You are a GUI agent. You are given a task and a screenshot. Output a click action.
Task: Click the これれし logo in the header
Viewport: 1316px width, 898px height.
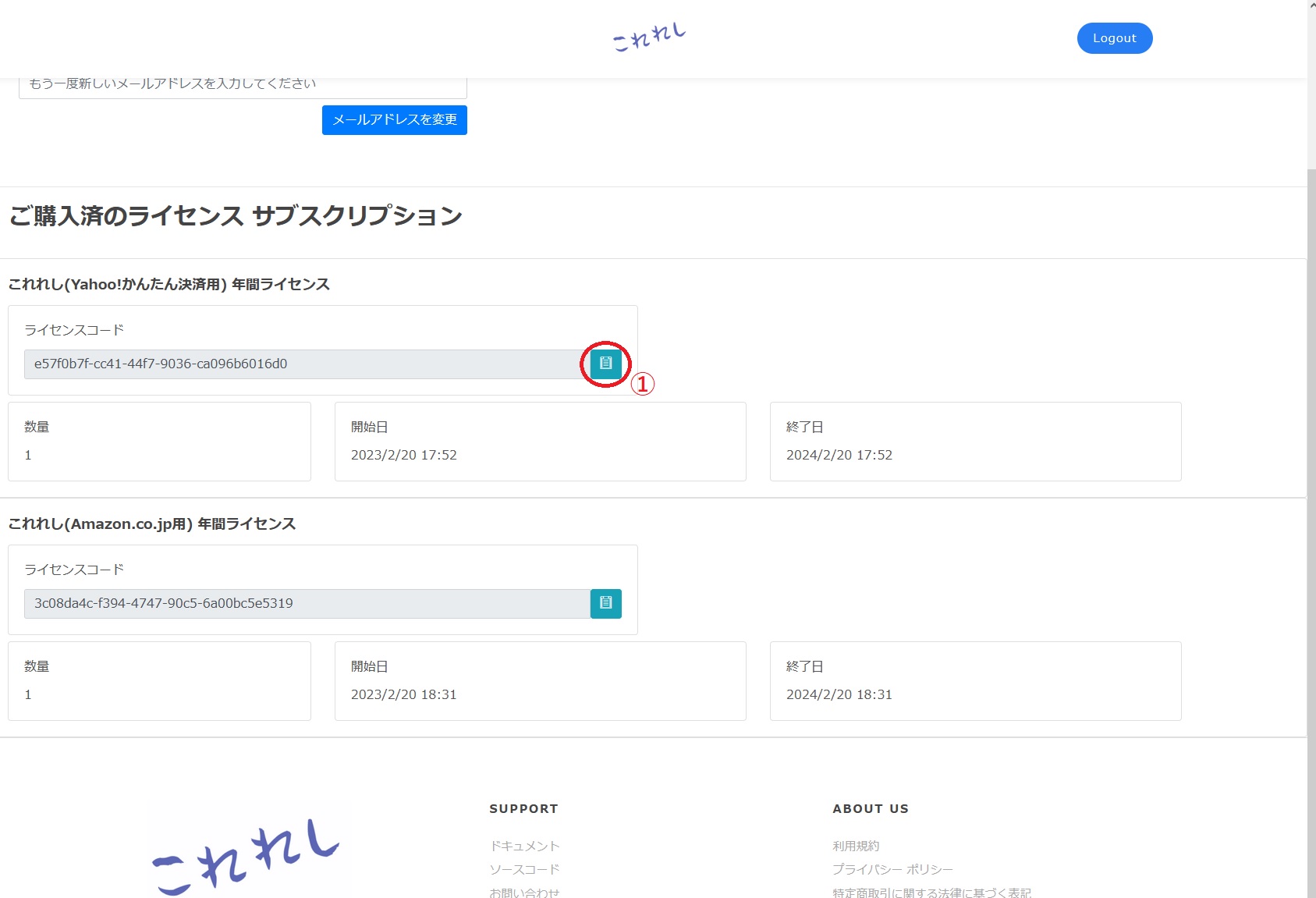(x=648, y=37)
